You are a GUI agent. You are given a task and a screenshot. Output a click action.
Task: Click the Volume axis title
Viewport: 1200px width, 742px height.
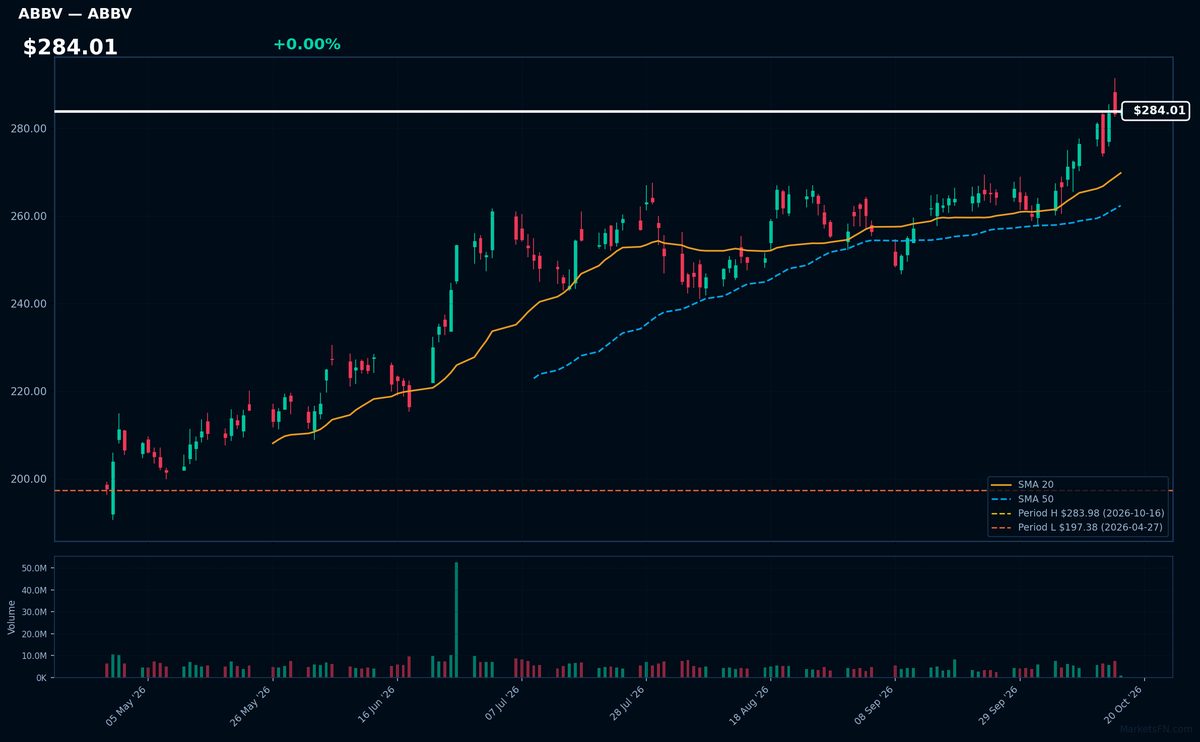pos(12,617)
